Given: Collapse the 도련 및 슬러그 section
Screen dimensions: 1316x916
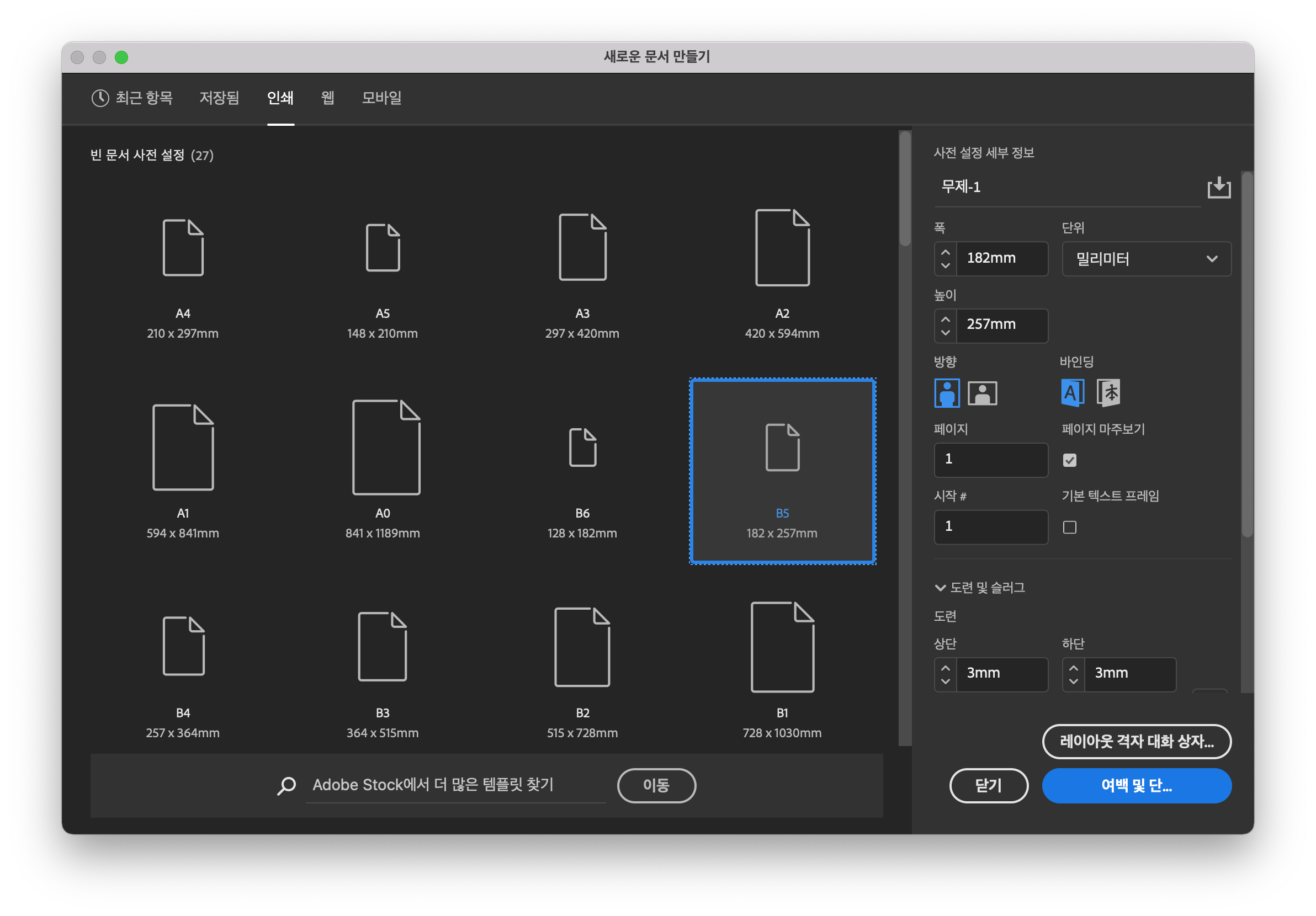Looking at the screenshot, I should [x=940, y=588].
